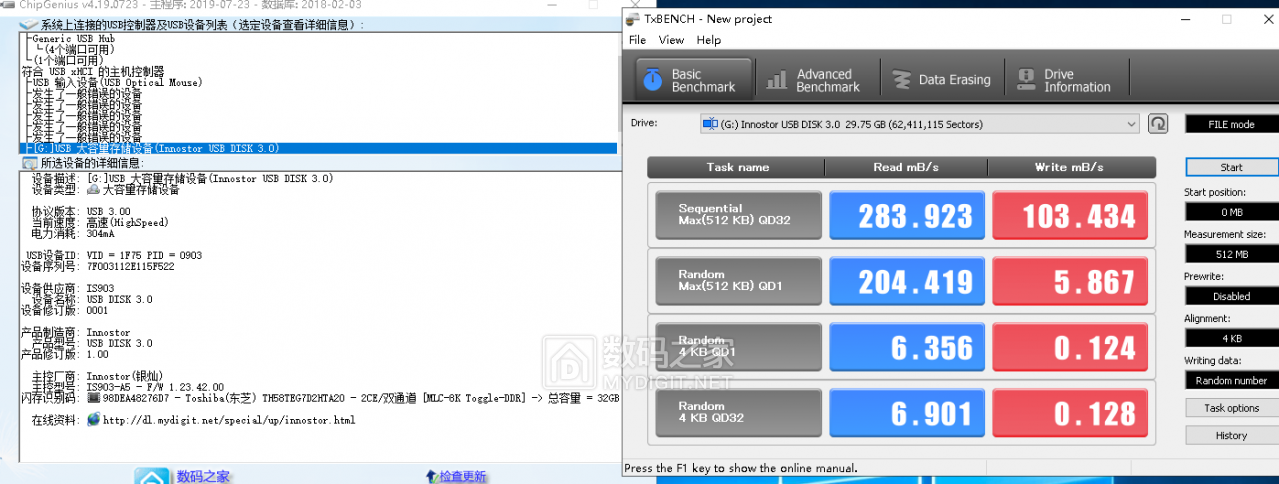1279x484 pixels.
Task: Expand the Drive selection dropdown
Action: pyautogui.click(x=1131, y=124)
